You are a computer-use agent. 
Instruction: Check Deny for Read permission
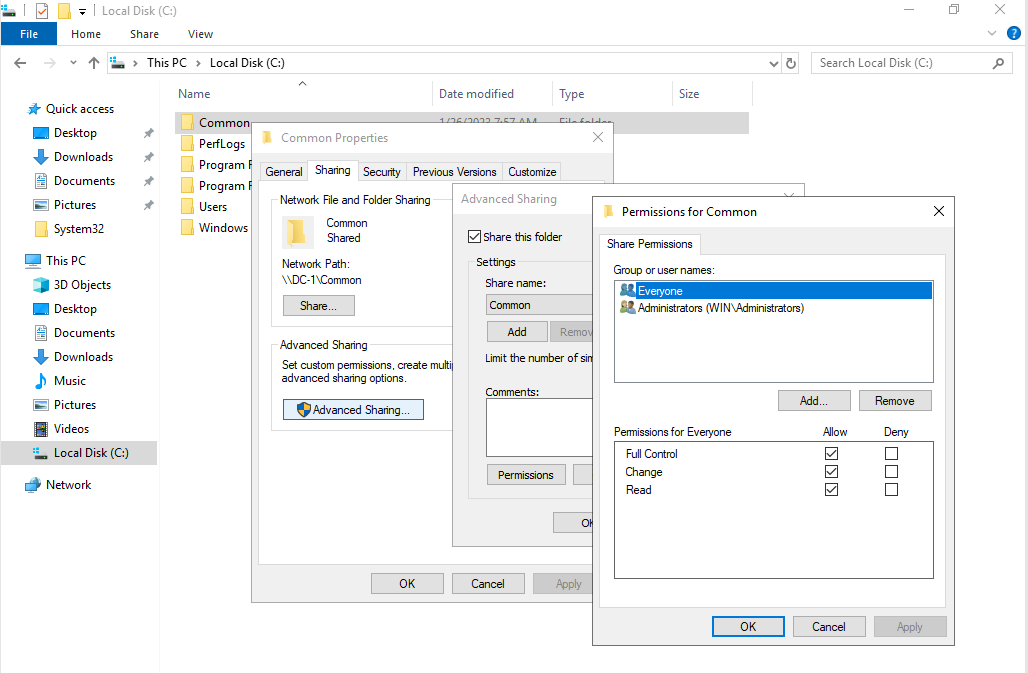click(x=891, y=490)
